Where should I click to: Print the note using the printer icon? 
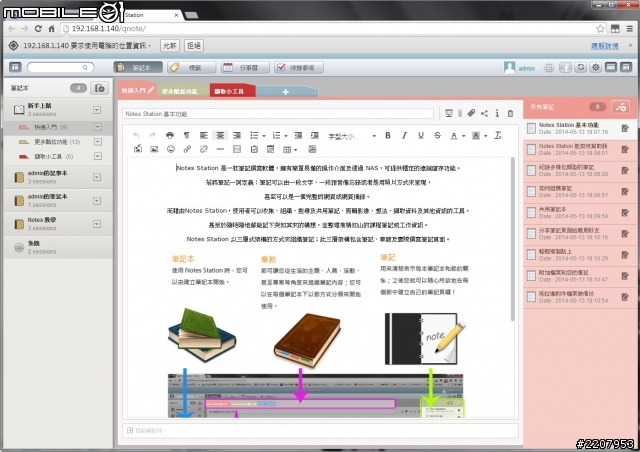click(170, 135)
